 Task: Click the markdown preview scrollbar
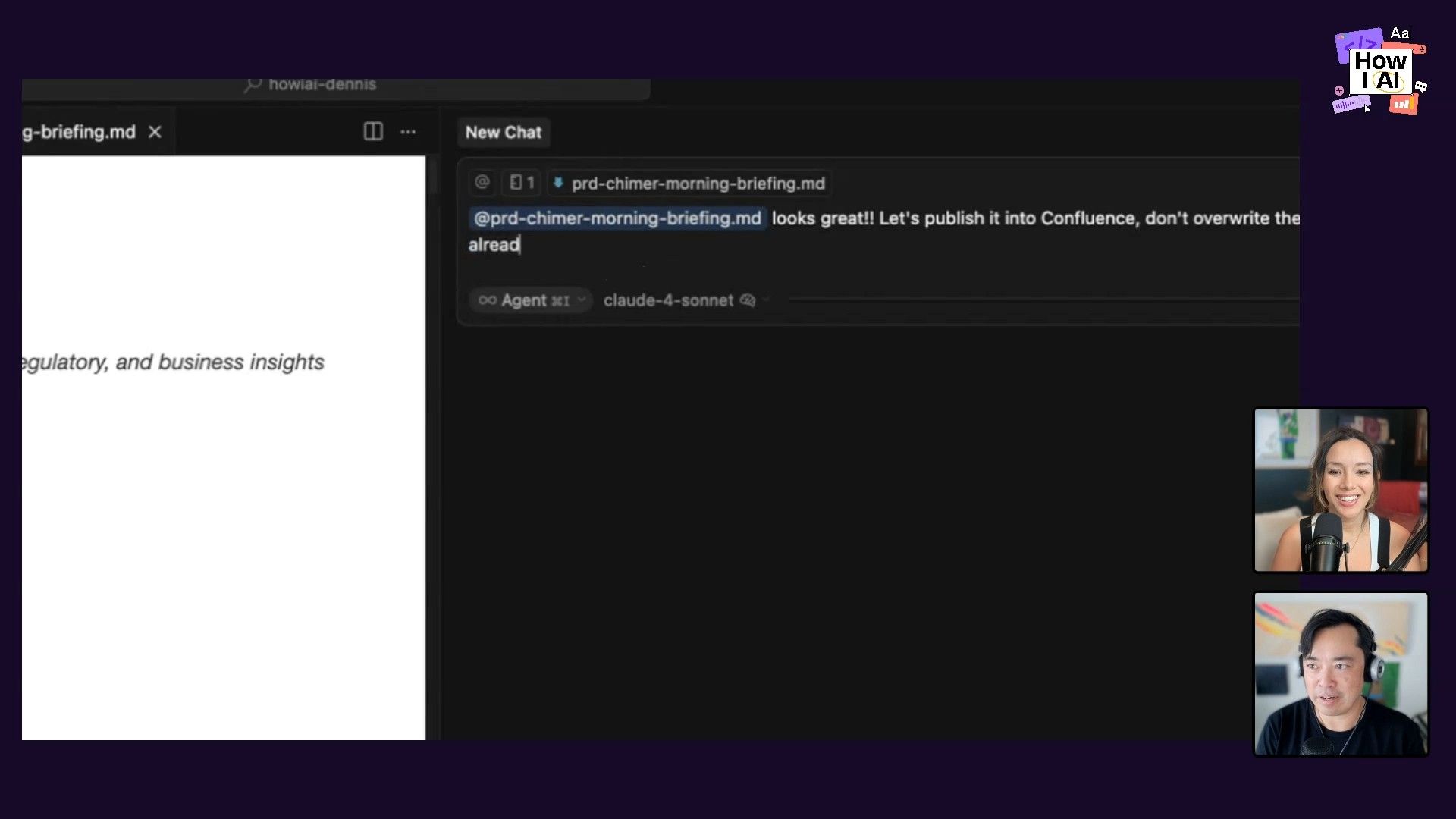tap(433, 177)
